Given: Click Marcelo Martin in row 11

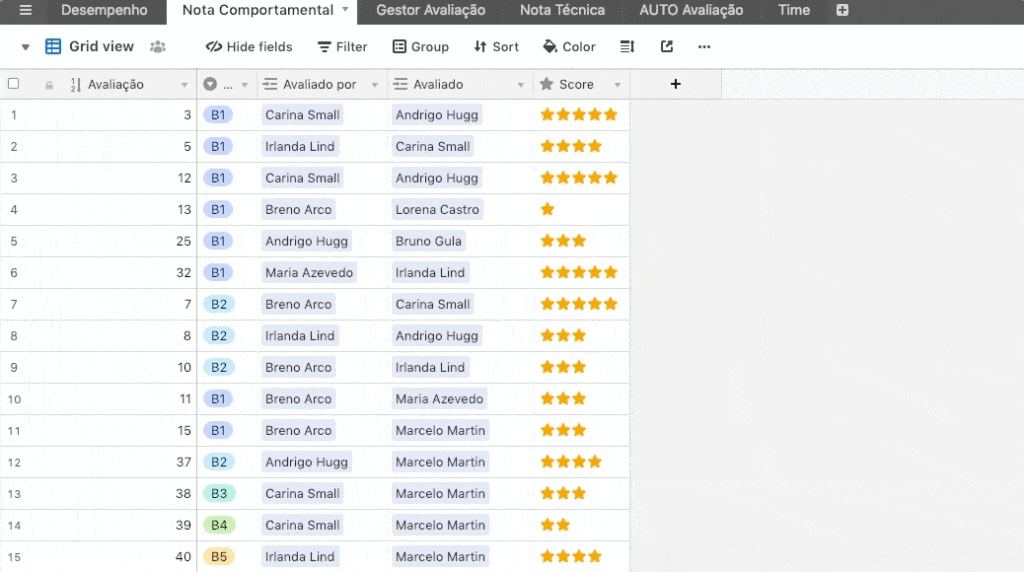Looking at the screenshot, I should (x=440, y=430).
